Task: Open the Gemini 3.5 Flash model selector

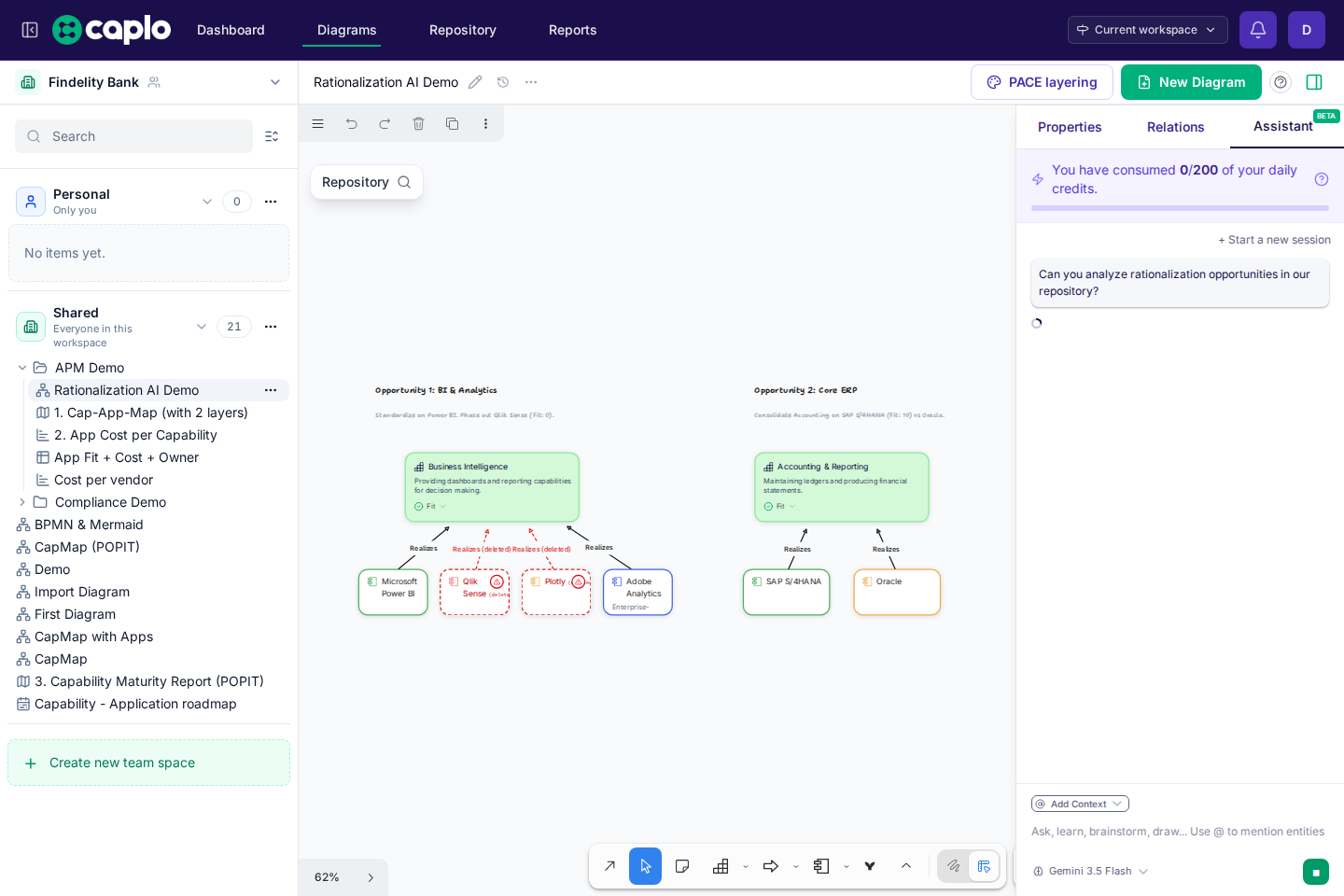Action: point(1090,872)
